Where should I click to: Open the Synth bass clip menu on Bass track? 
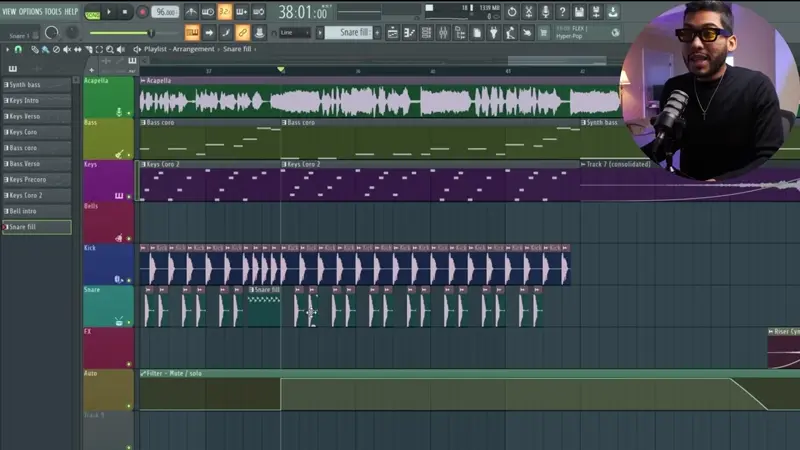pyautogui.click(x=583, y=122)
